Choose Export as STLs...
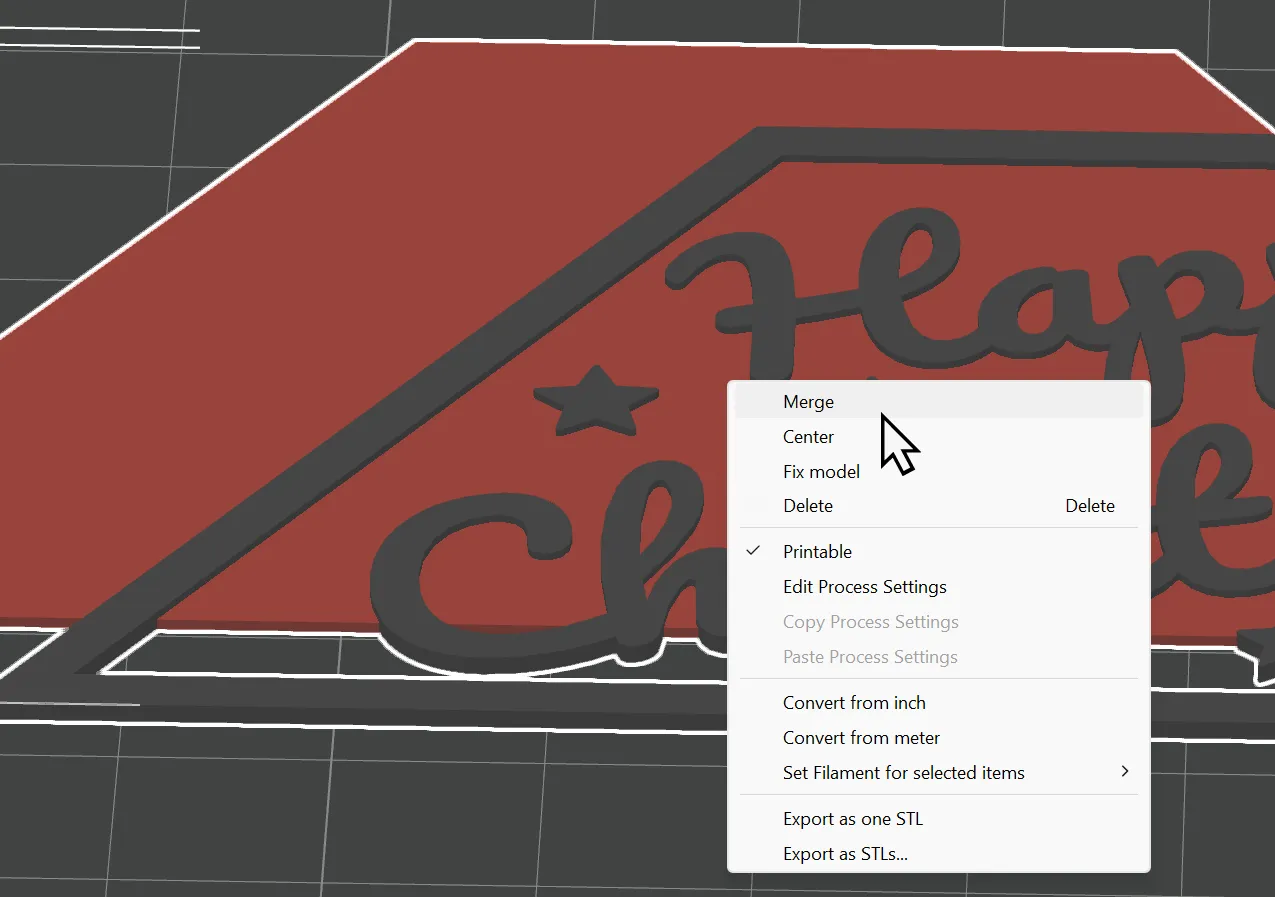The image size is (1275, 897). click(x=939, y=854)
